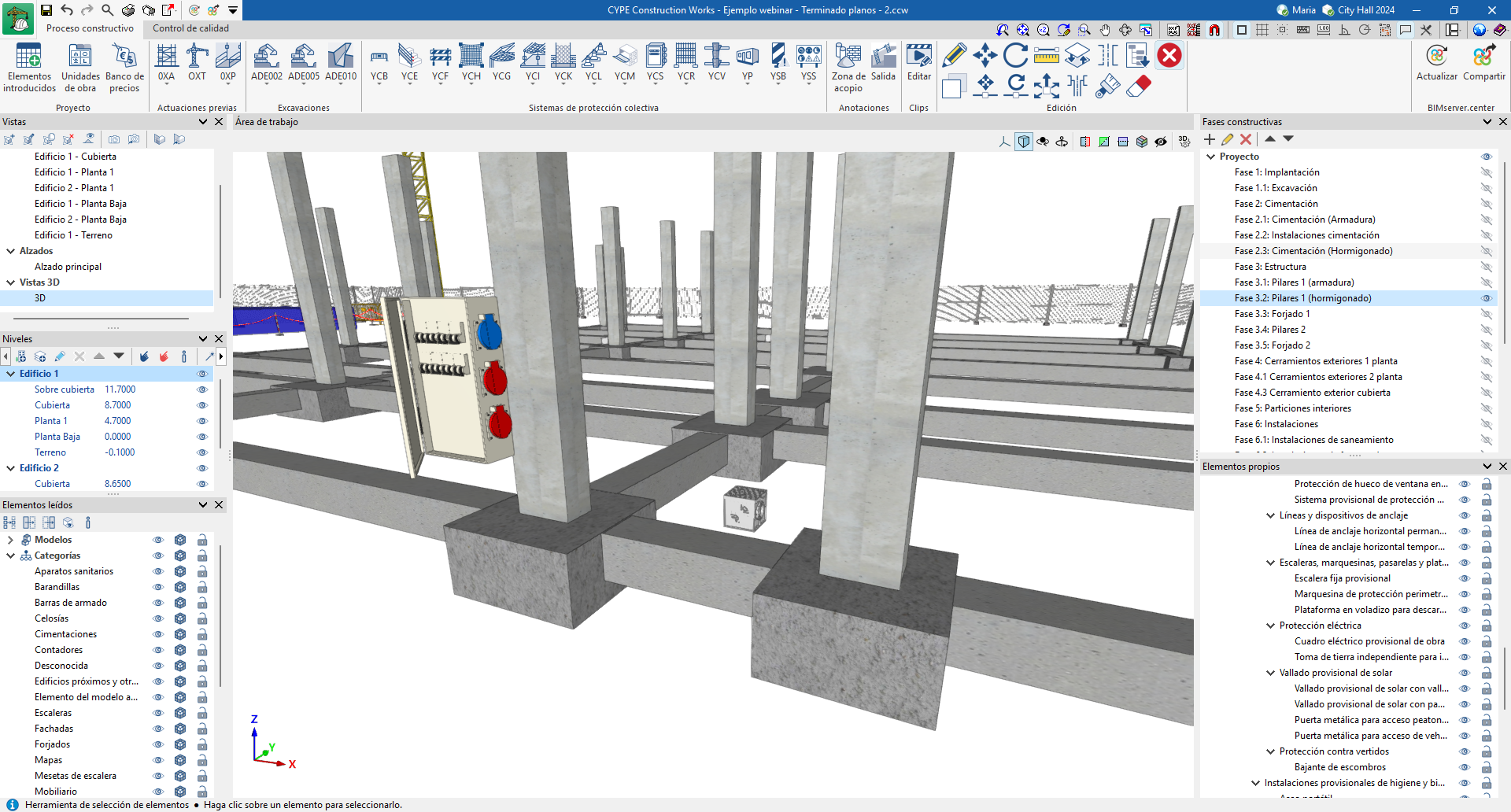The width and height of the screenshot is (1511, 812).
Task: Click the red delete X in Edición
Action: (1169, 56)
